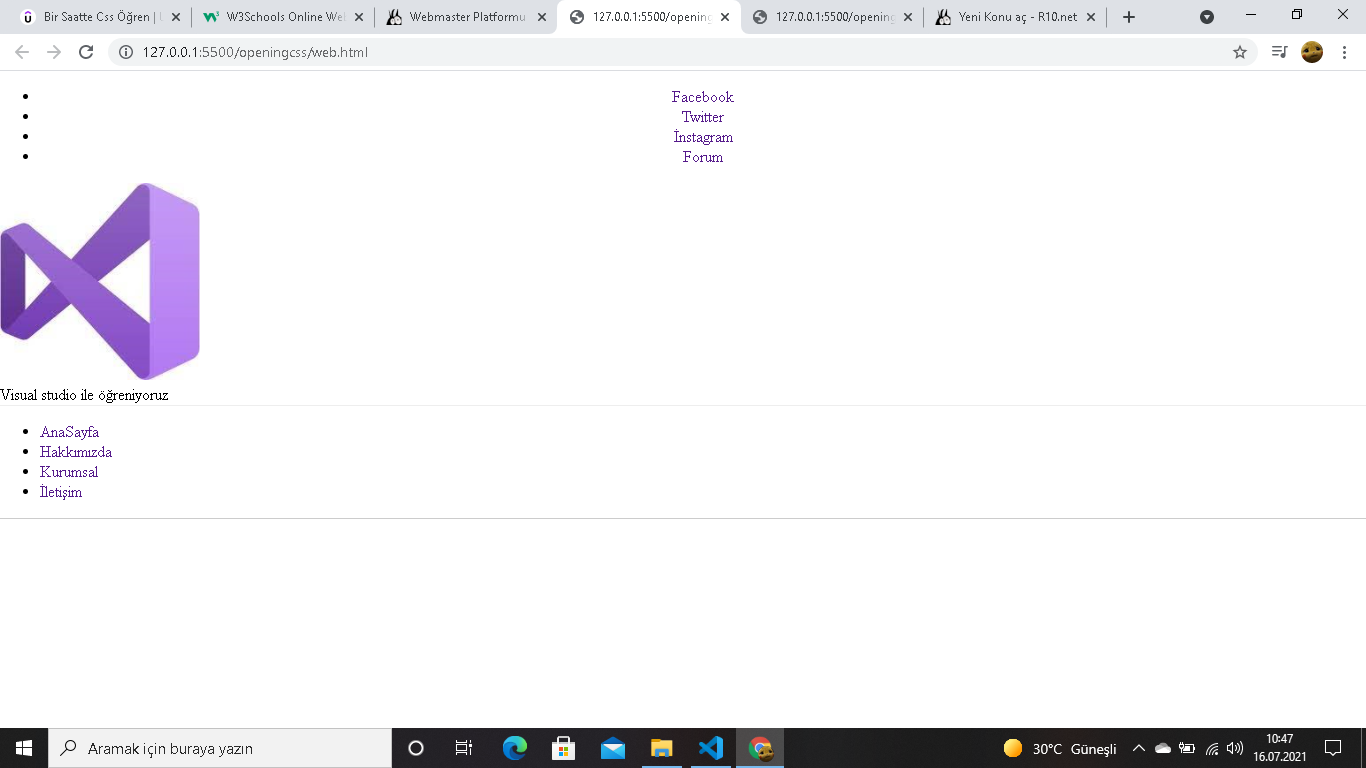Screen dimensions: 1366x768
Task: Open Task View on taskbar
Action: pos(464,748)
